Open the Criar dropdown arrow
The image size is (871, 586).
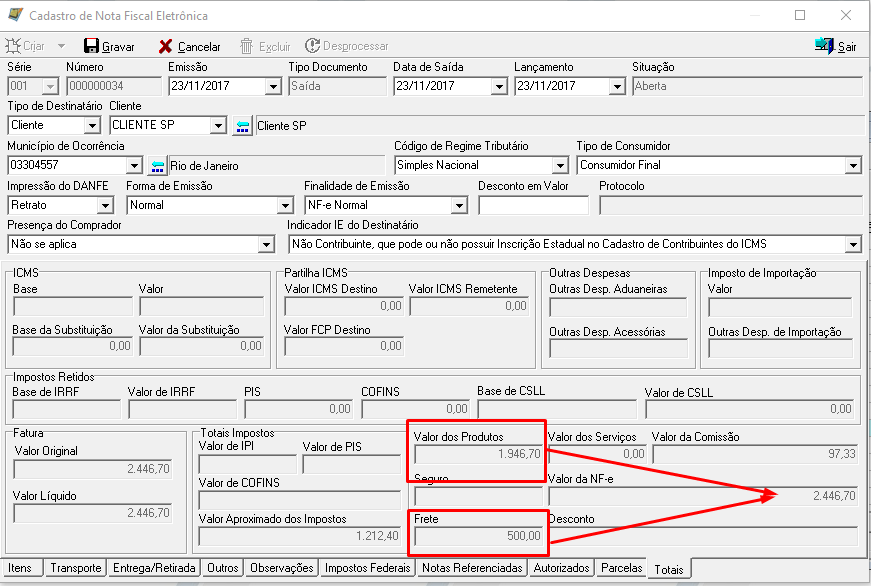pos(61,46)
